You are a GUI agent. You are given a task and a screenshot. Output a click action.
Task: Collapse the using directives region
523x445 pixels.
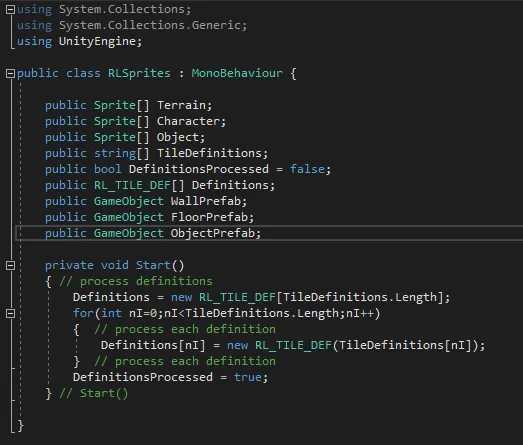[11, 10]
